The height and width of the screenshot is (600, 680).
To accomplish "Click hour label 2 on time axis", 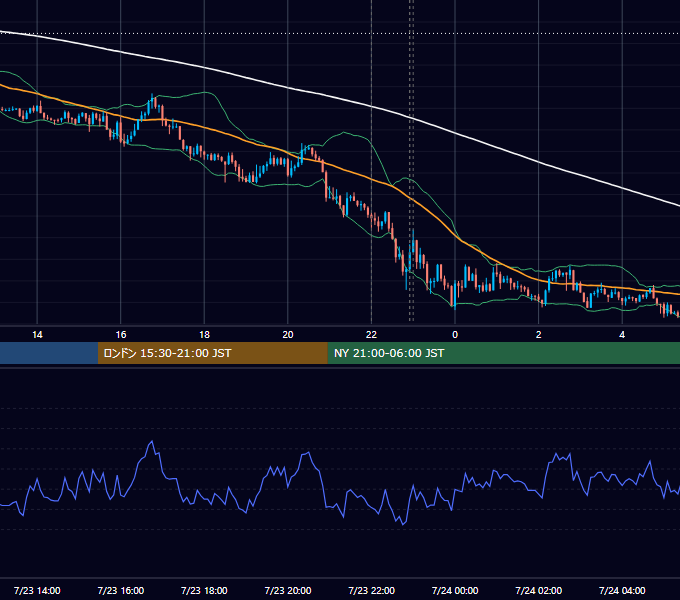I will pyautogui.click(x=539, y=335).
